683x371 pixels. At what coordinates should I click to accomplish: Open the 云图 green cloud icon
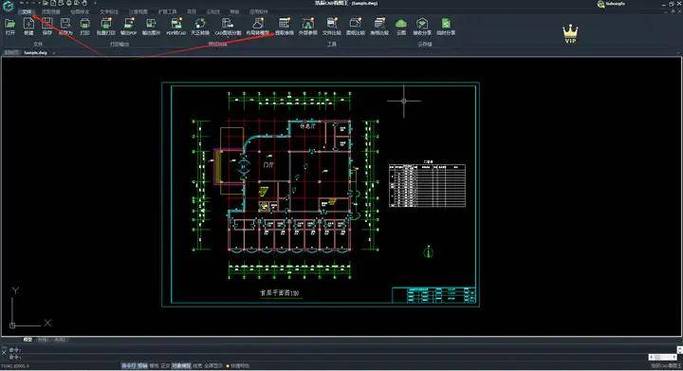click(401, 25)
